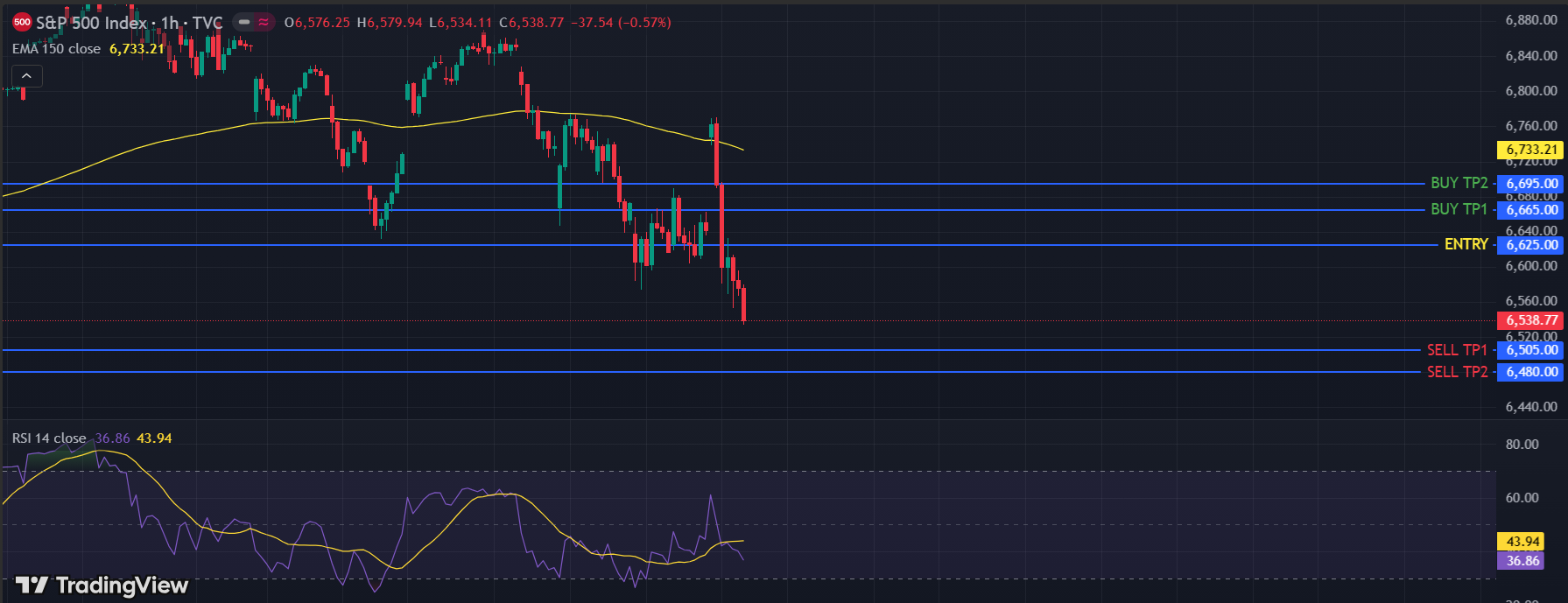Screen dimensions: 1568x603
Task: Click the yellow 6,733.21 EMA price tag
Action: point(1531,150)
